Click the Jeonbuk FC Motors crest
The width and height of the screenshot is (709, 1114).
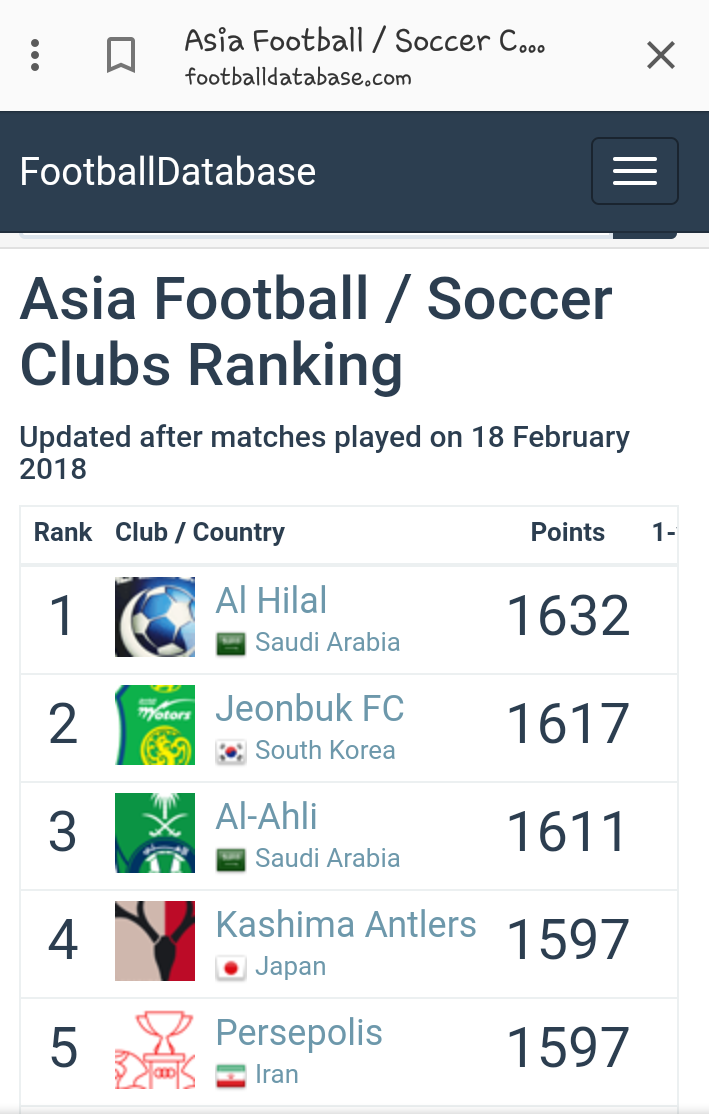155,725
